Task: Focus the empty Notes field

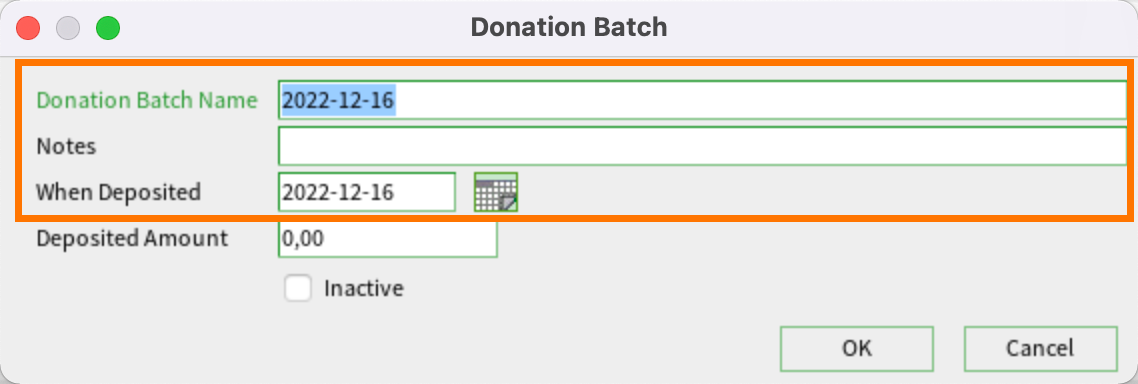Action: (x=703, y=146)
